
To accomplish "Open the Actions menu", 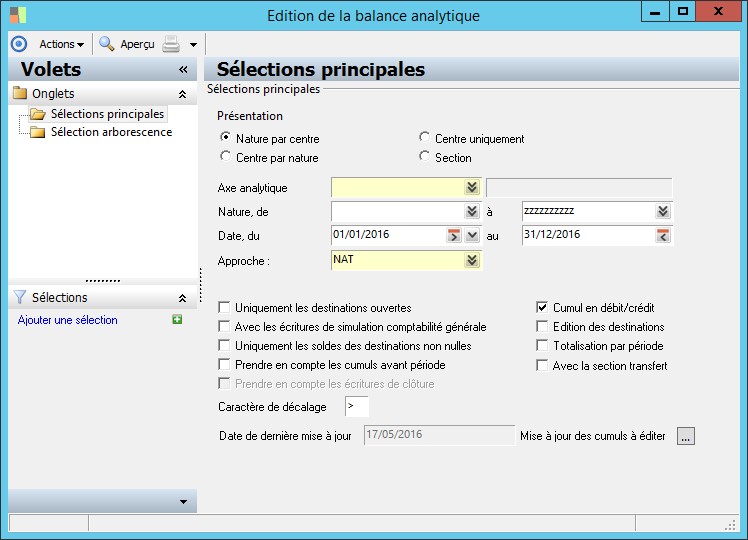I will [x=61, y=44].
